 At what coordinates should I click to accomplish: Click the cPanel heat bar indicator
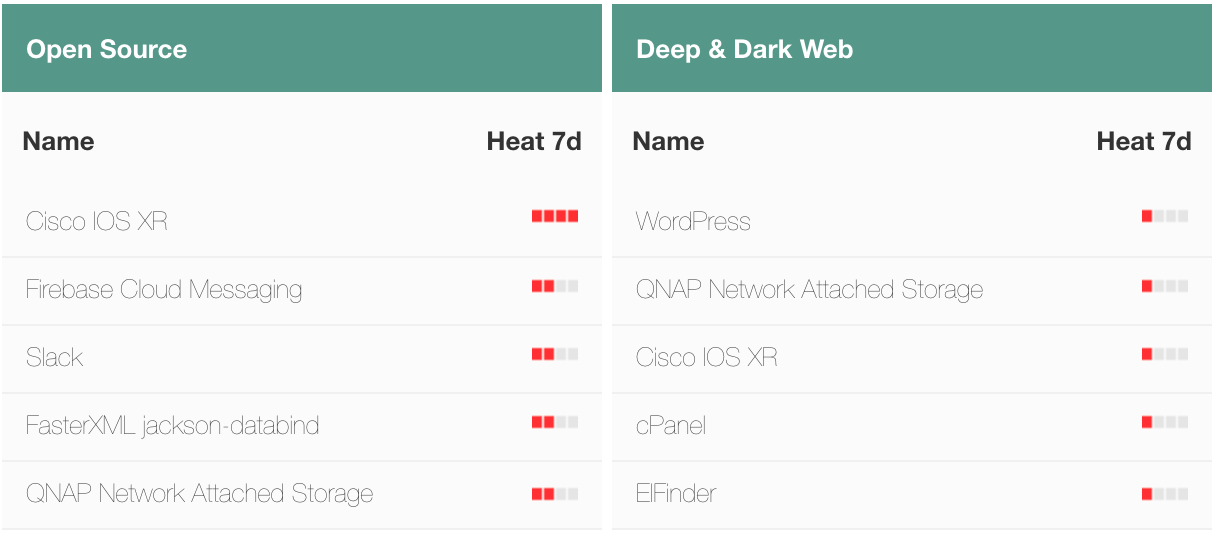click(1165, 422)
